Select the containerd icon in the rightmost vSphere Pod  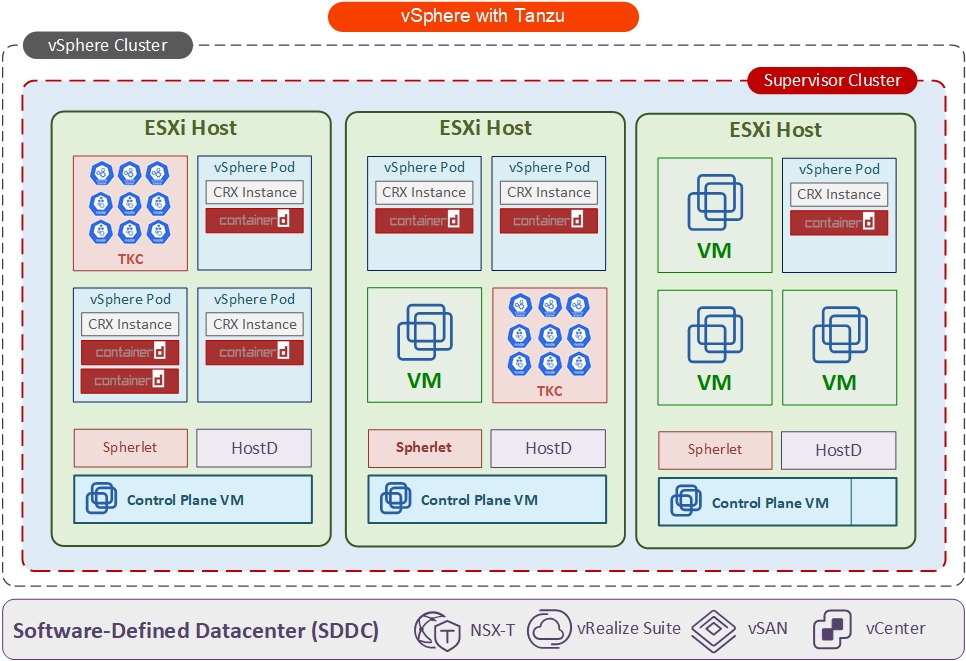838,222
